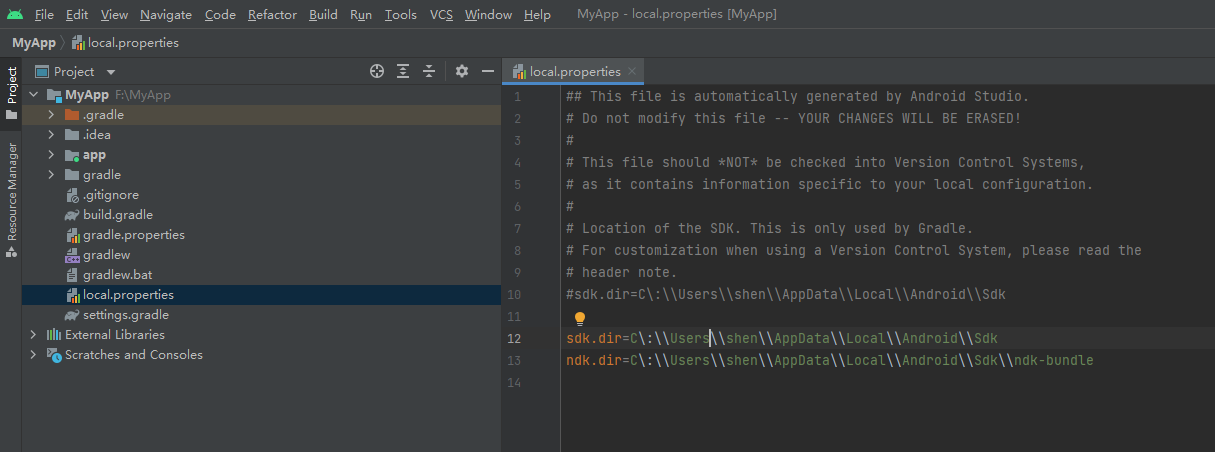Open Project panel gear options
Viewport: 1215px width, 452px height.
click(x=462, y=71)
